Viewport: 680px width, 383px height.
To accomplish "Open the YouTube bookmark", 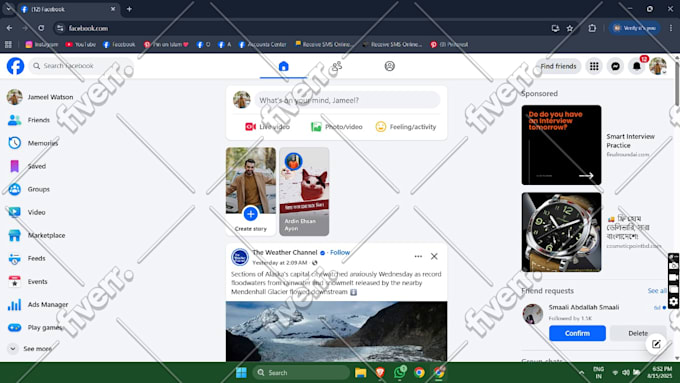I will [81, 44].
